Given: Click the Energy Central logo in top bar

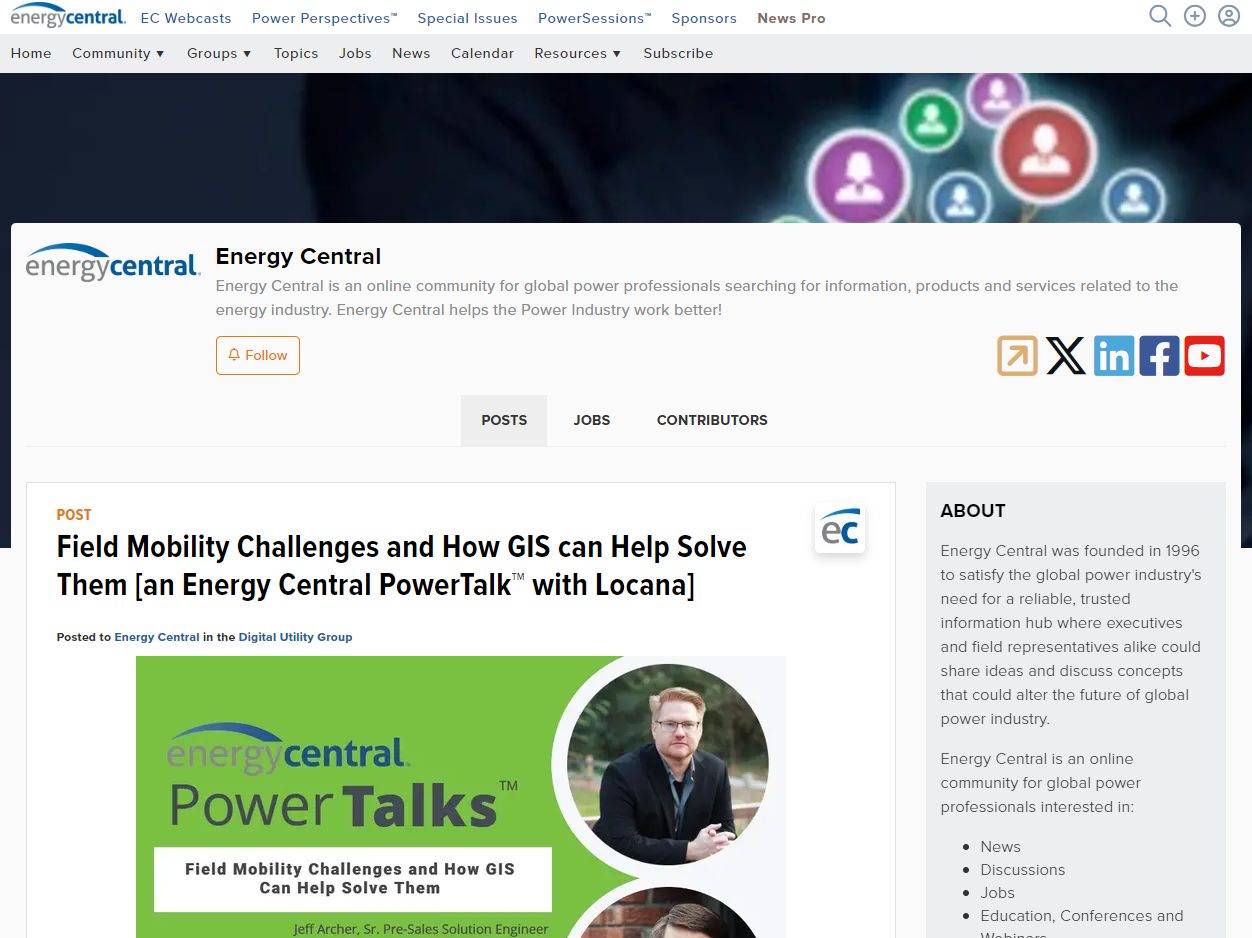Looking at the screenshot, I should tap(68, 16).
